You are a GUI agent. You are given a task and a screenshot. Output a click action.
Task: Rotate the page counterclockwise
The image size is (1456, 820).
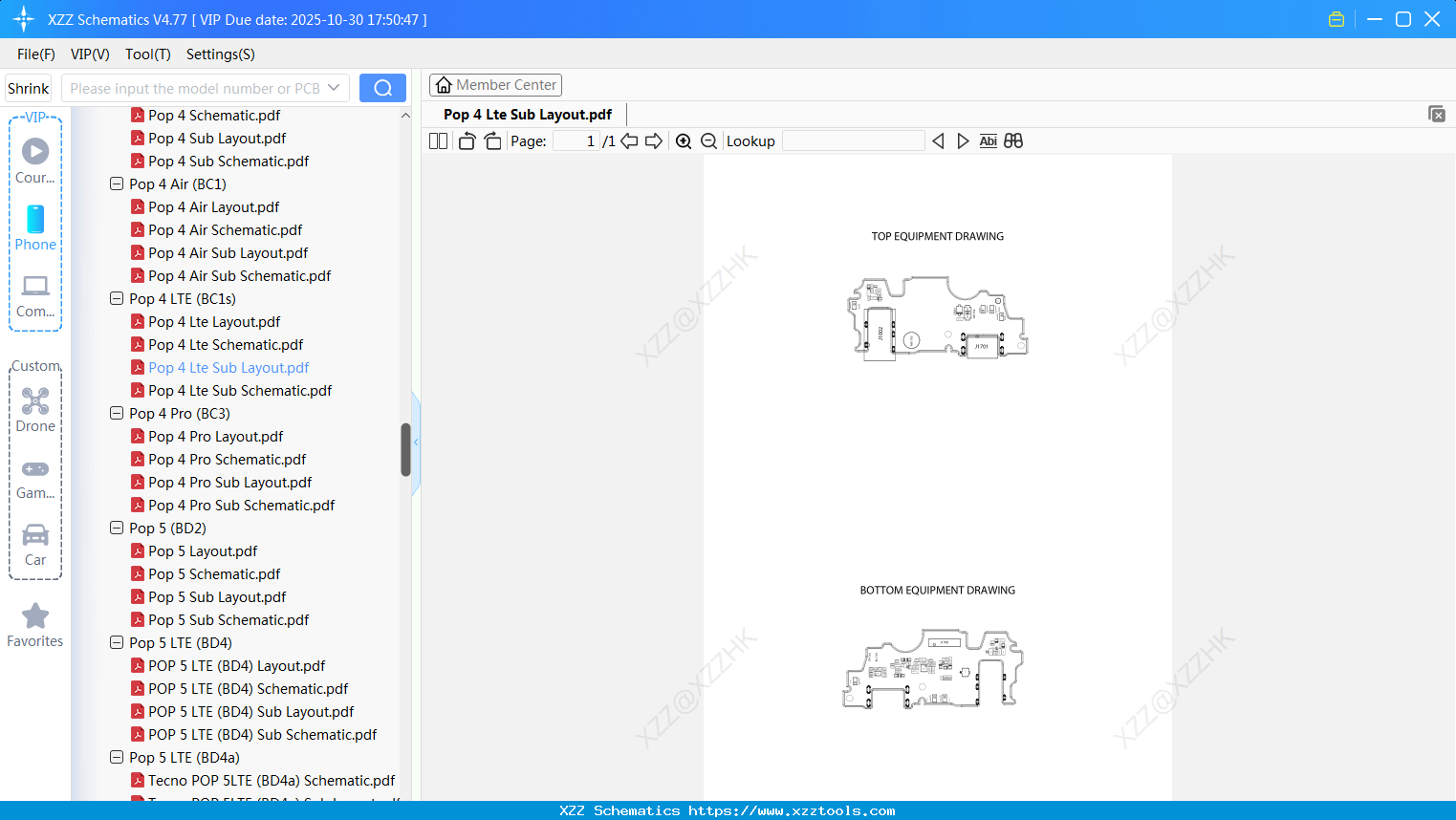tap(466, 140)
